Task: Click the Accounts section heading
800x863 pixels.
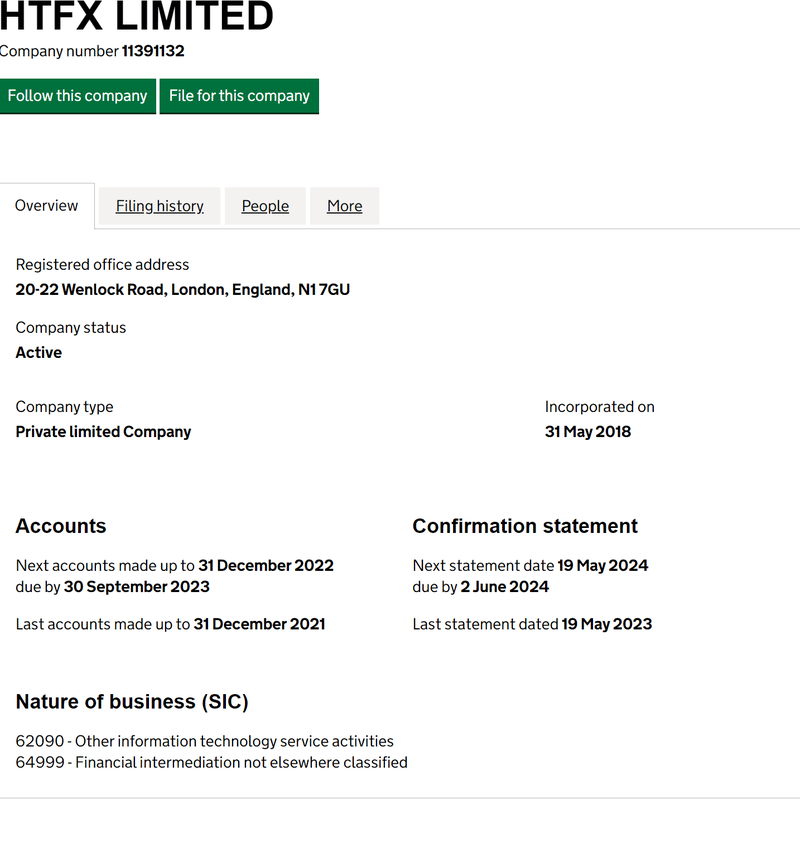Action: (61, 526)
